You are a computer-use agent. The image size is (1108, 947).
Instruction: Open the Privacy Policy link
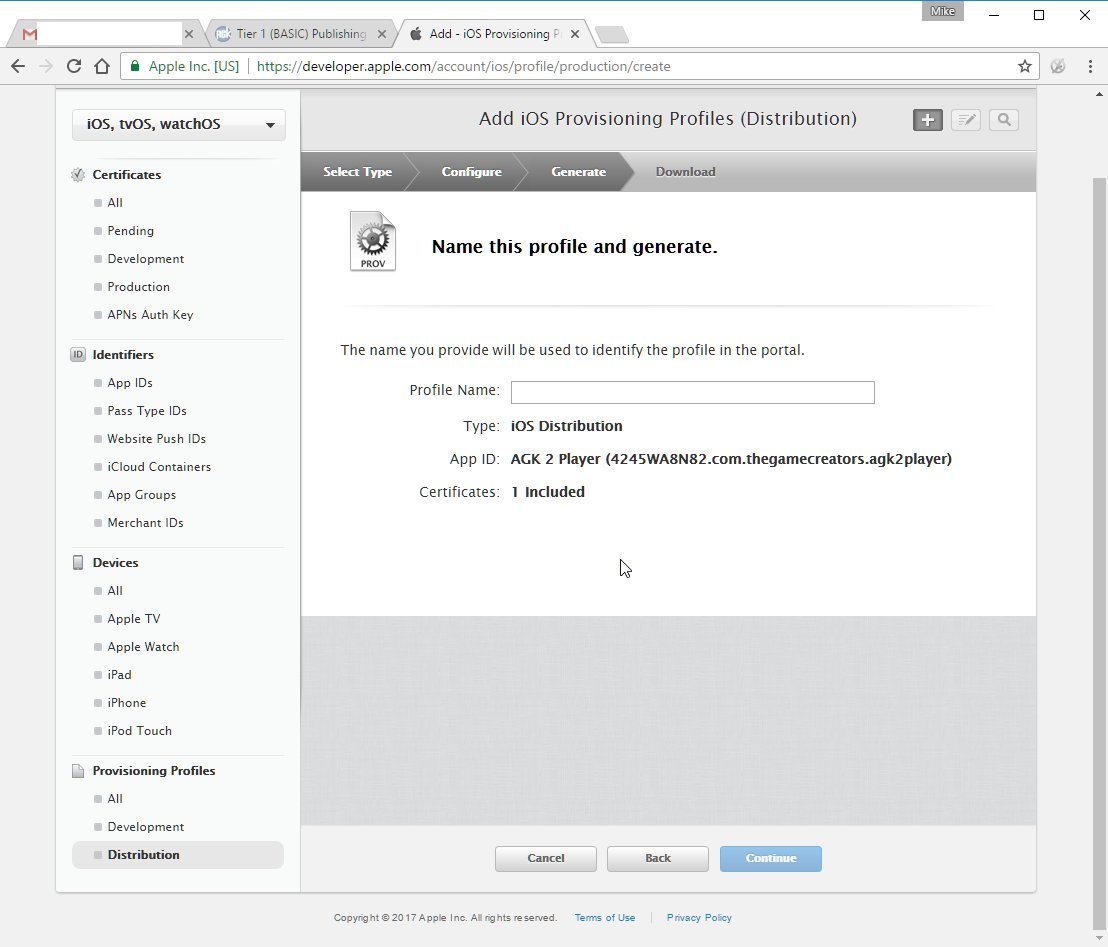tap(699, 918)
